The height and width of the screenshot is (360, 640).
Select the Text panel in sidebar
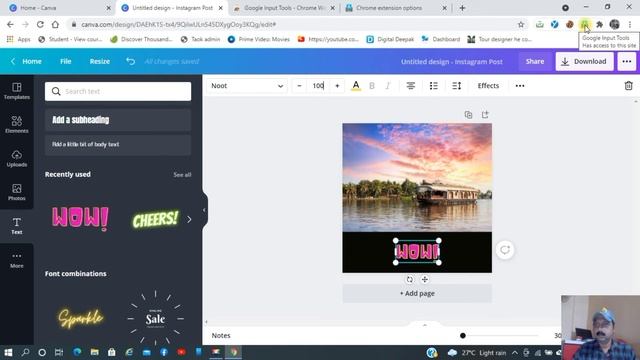[x=17, y=226]
